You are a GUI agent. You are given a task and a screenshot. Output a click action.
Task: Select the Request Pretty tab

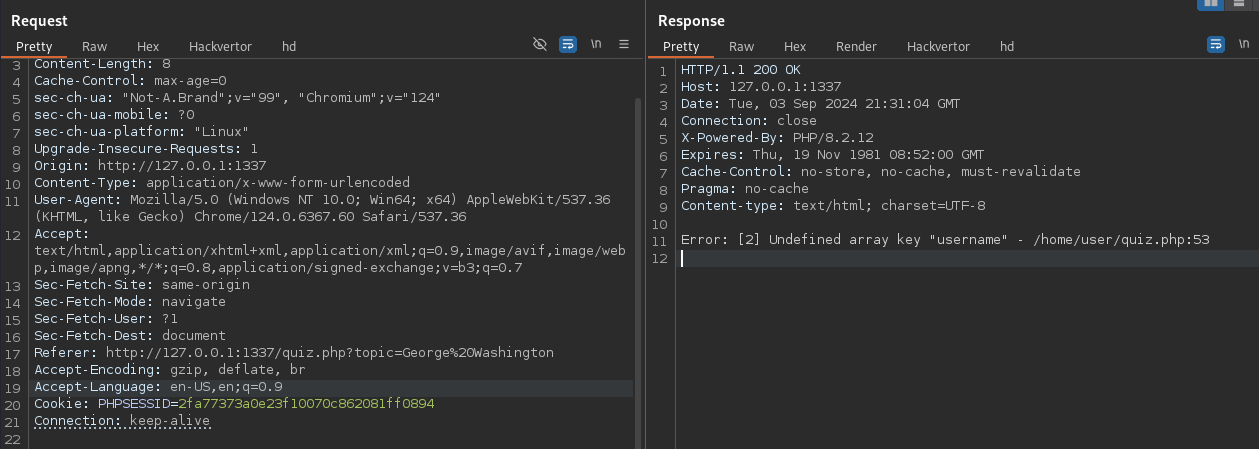pyautogui.click(x=33, y=46)
